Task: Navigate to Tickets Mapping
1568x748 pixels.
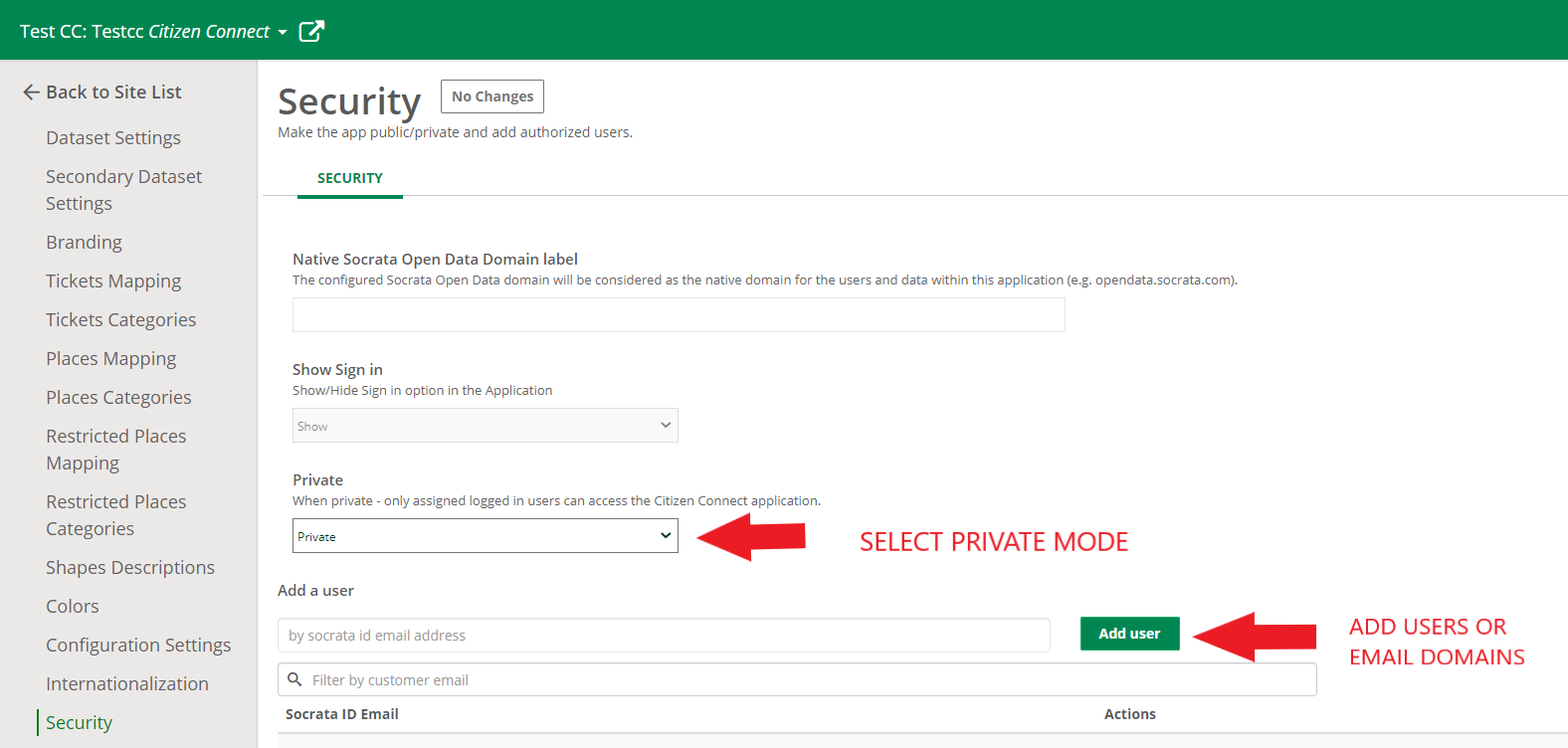Action: pos(113,281)
